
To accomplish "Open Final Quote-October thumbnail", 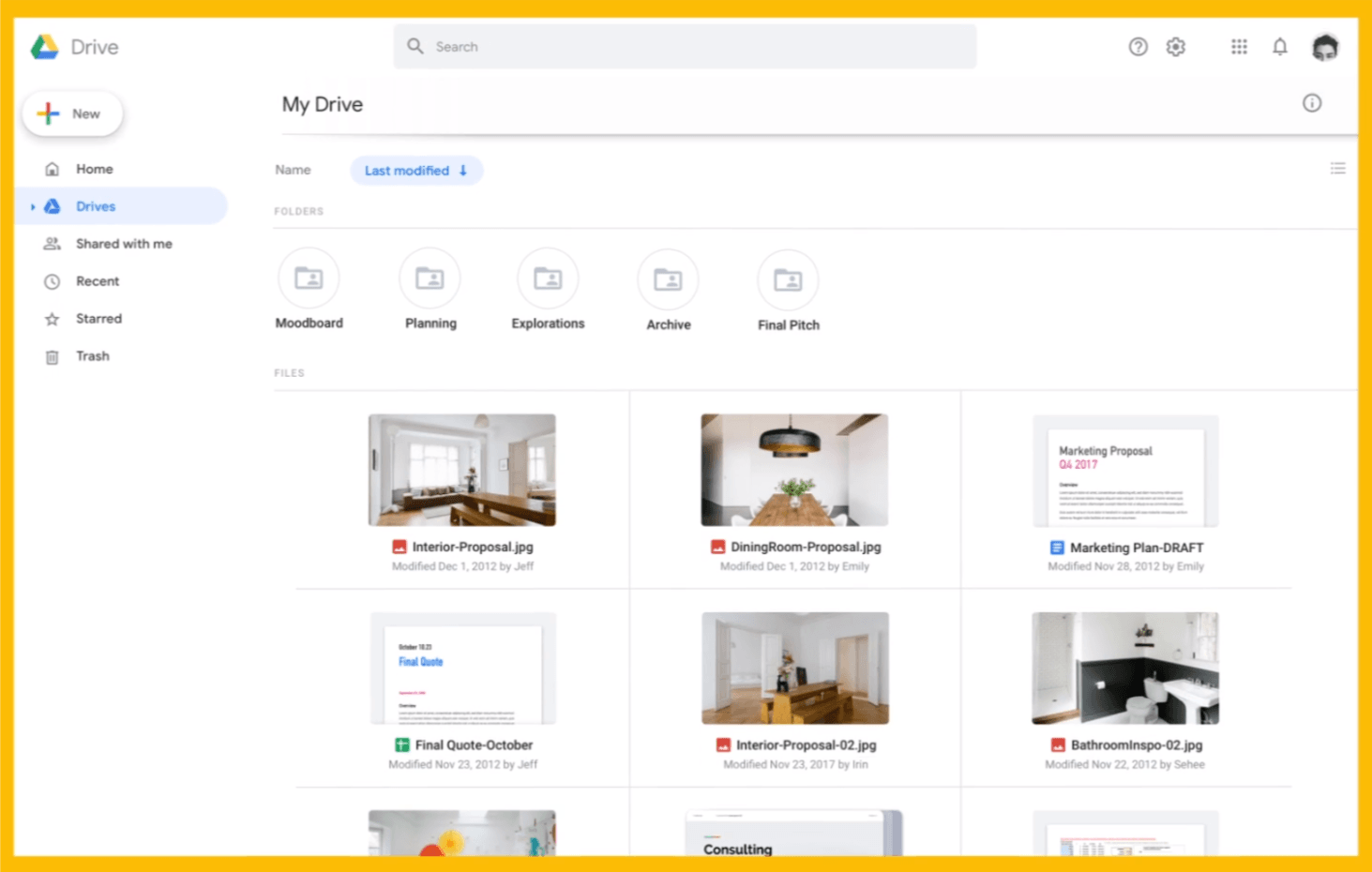I will 463,669.
